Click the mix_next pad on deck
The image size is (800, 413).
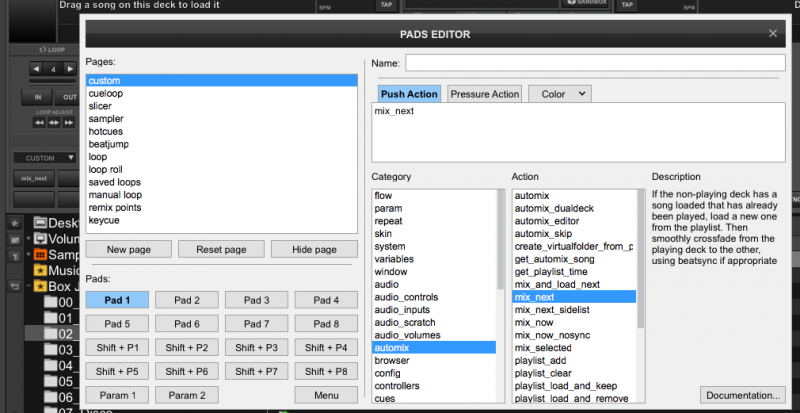33,178
